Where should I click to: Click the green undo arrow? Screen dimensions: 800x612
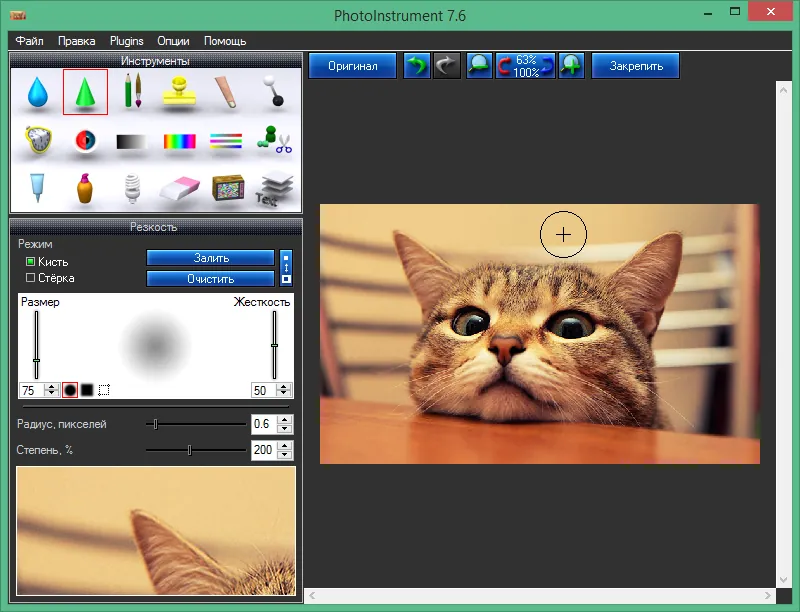[417, 66]
